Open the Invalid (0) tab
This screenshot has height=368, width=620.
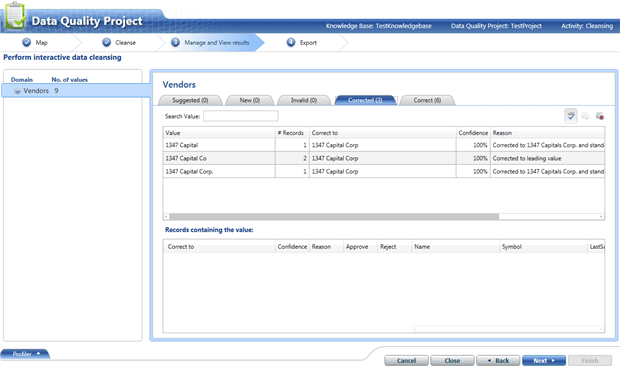[304, 100]
